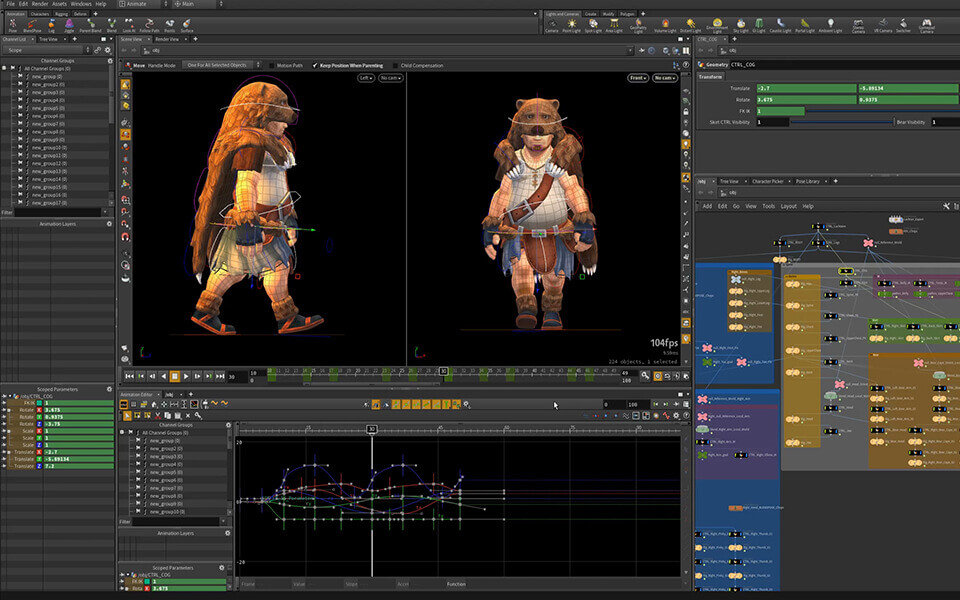This screenshot has width=960, height=600.
Task: Create a Caustic Light from the shelf
Action: click(x=780, y=25)
